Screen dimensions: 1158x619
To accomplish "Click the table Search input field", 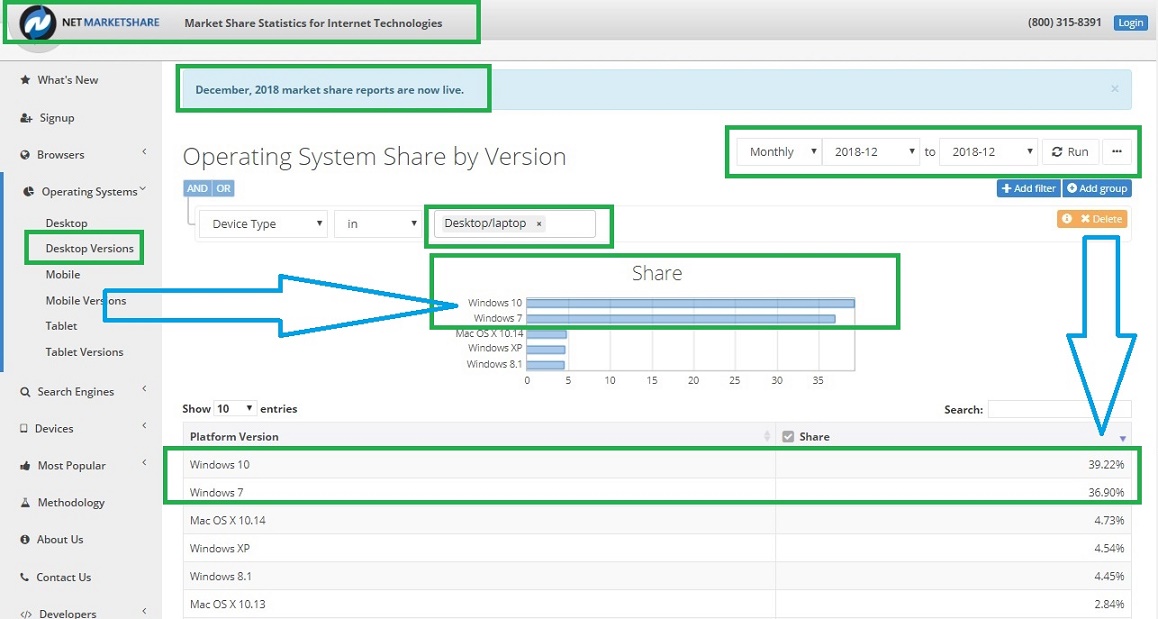I will click(1059, 409).
